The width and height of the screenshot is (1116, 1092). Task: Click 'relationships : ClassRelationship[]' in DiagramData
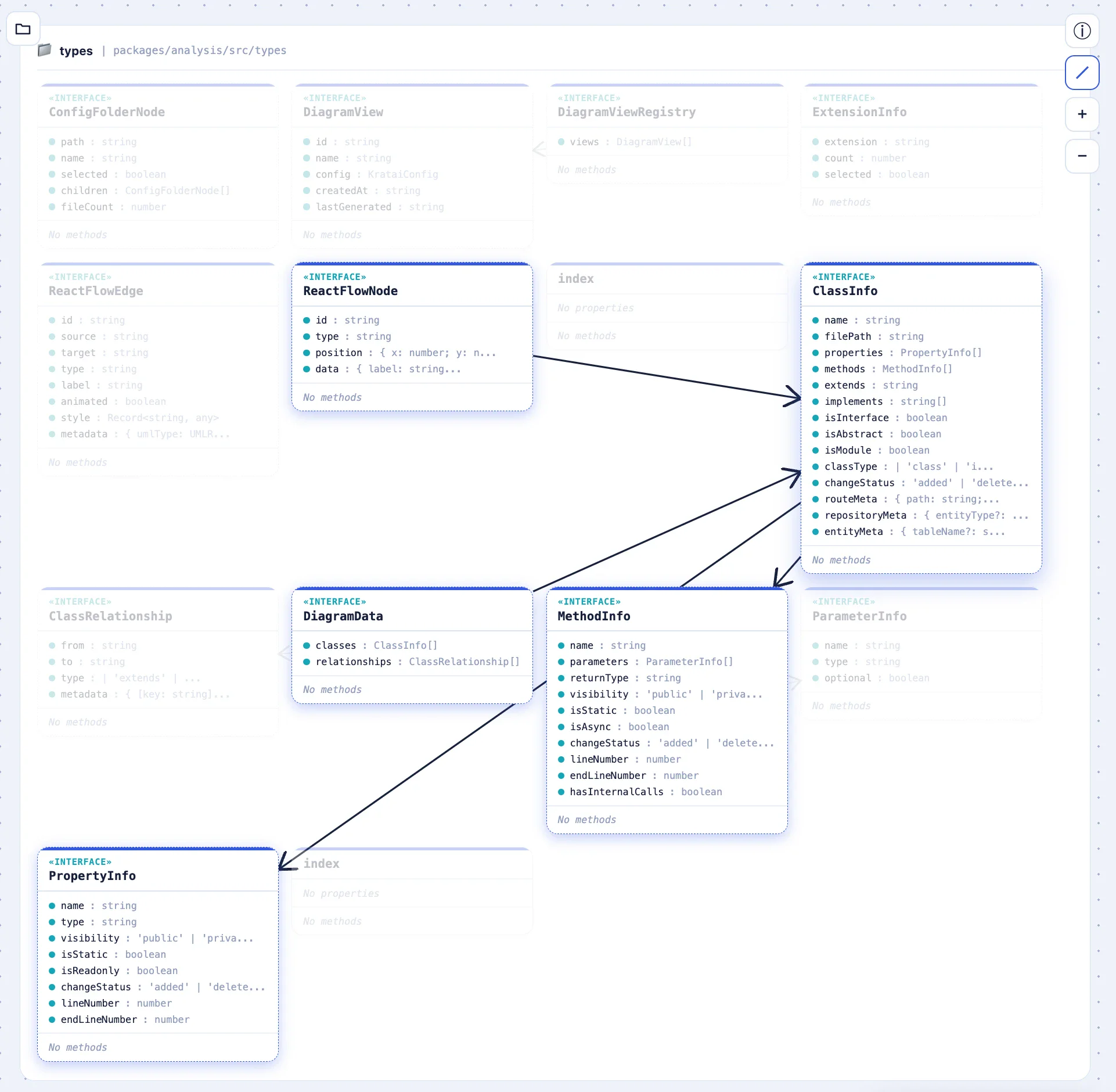412,662
